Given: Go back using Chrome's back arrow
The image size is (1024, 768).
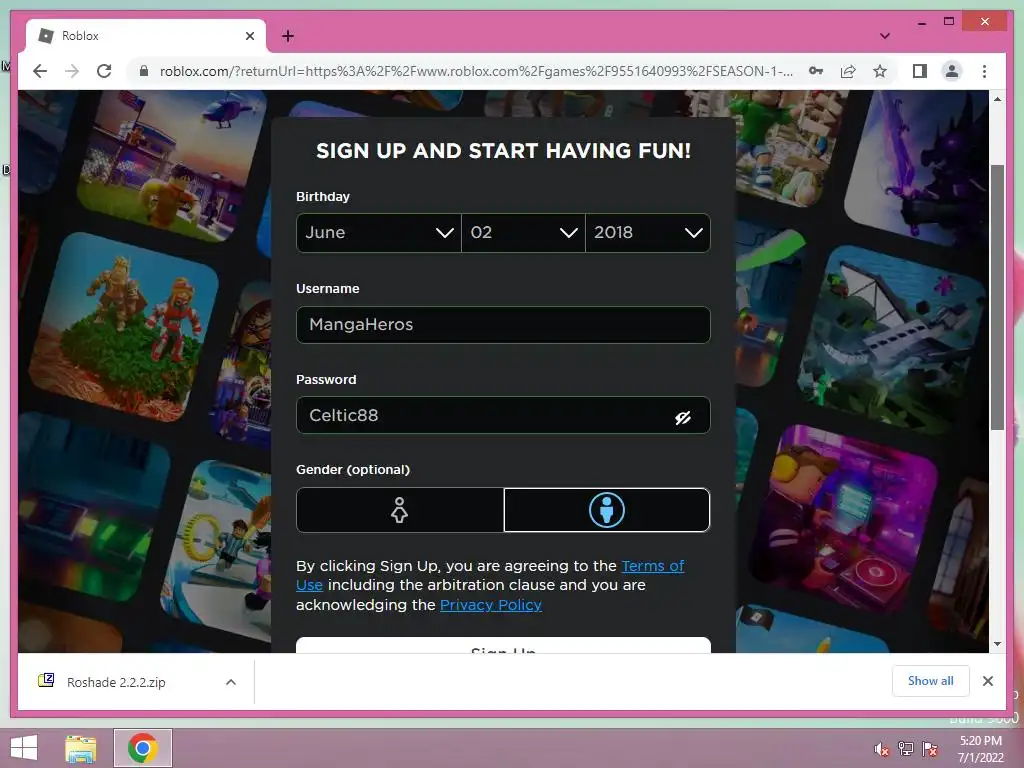Looking at the screenshot, I should pos(40,71).
